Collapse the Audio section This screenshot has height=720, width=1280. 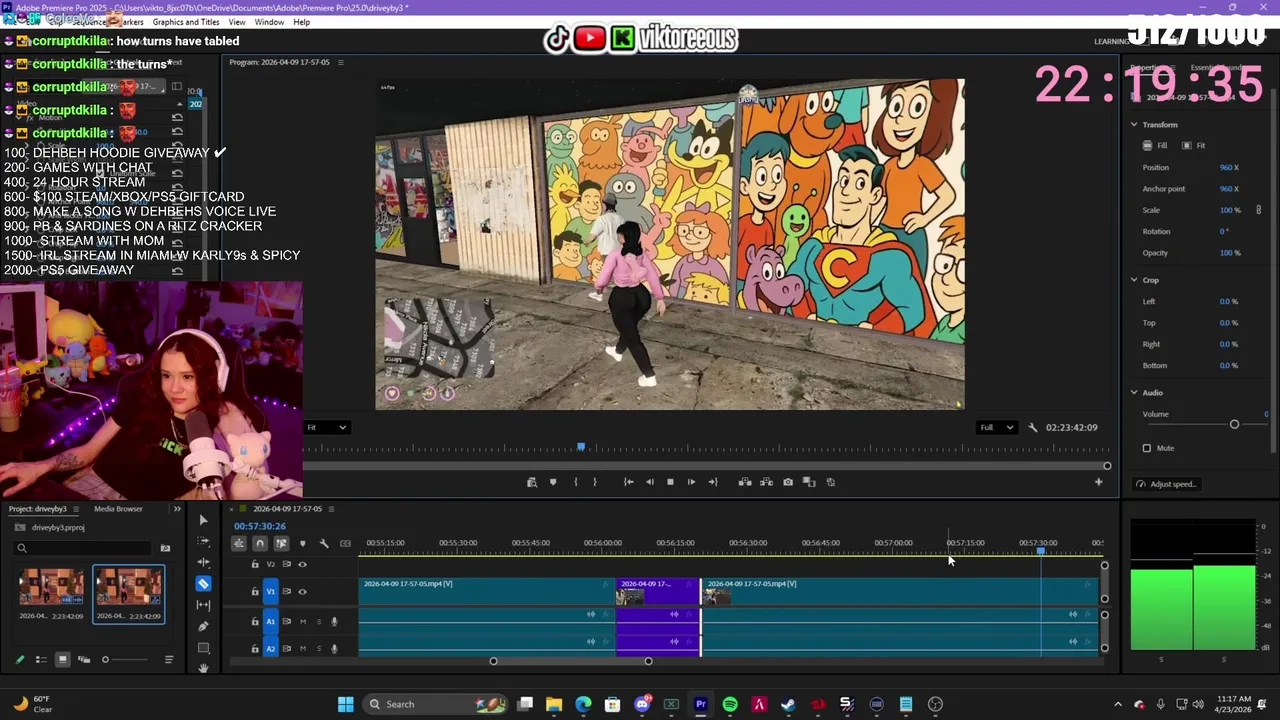(1134, 393)
